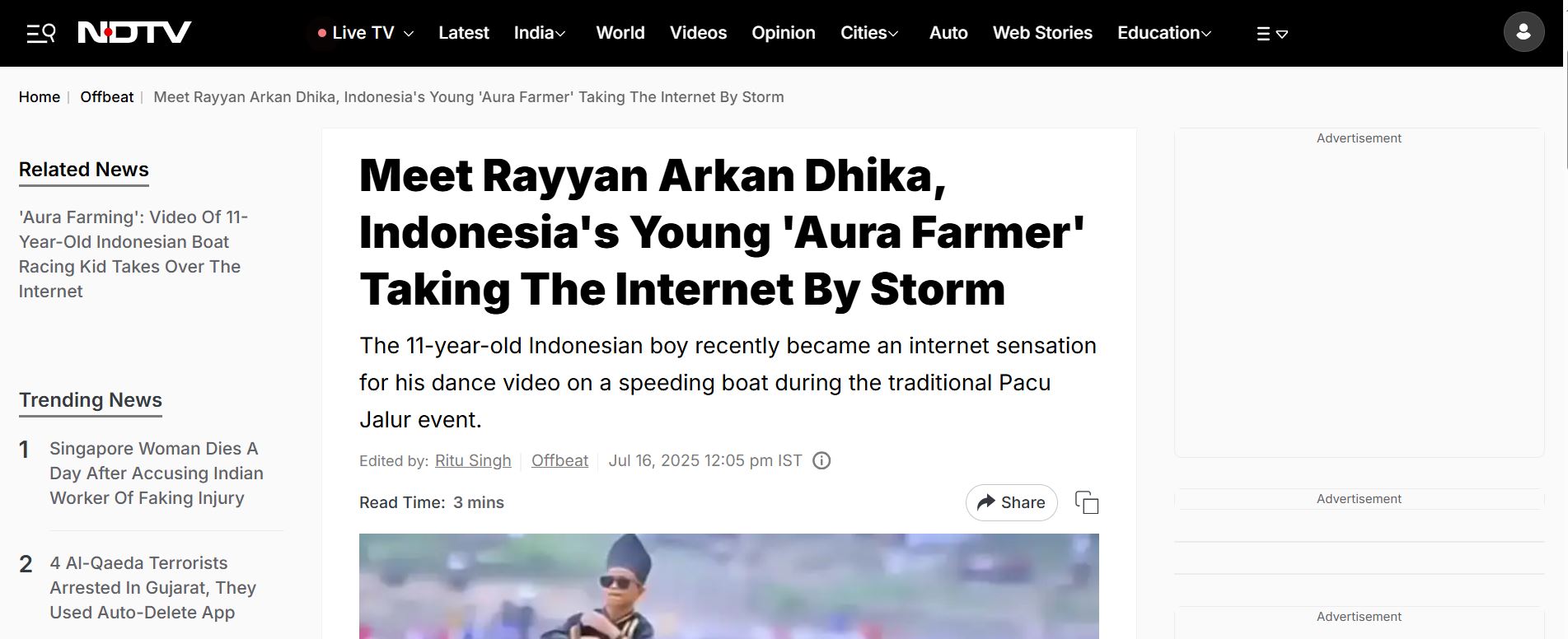Open the hamburger search menu icon
The image size is (1568, 639).
[40, 33]
